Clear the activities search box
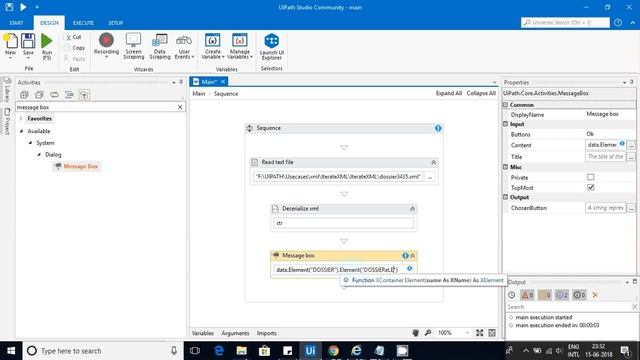 180,107
